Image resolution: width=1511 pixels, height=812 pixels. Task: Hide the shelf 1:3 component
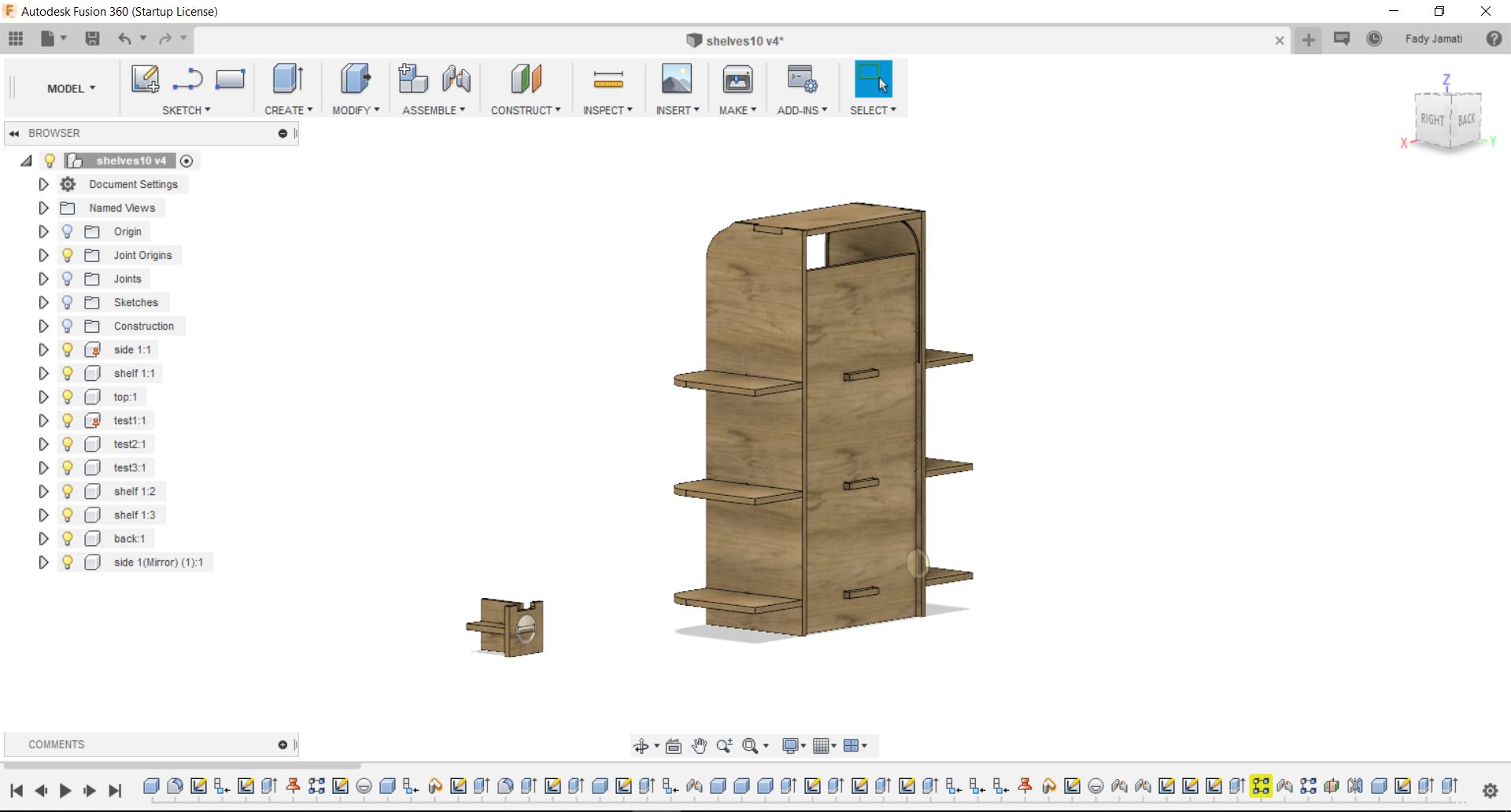click(x=68, y=515)
